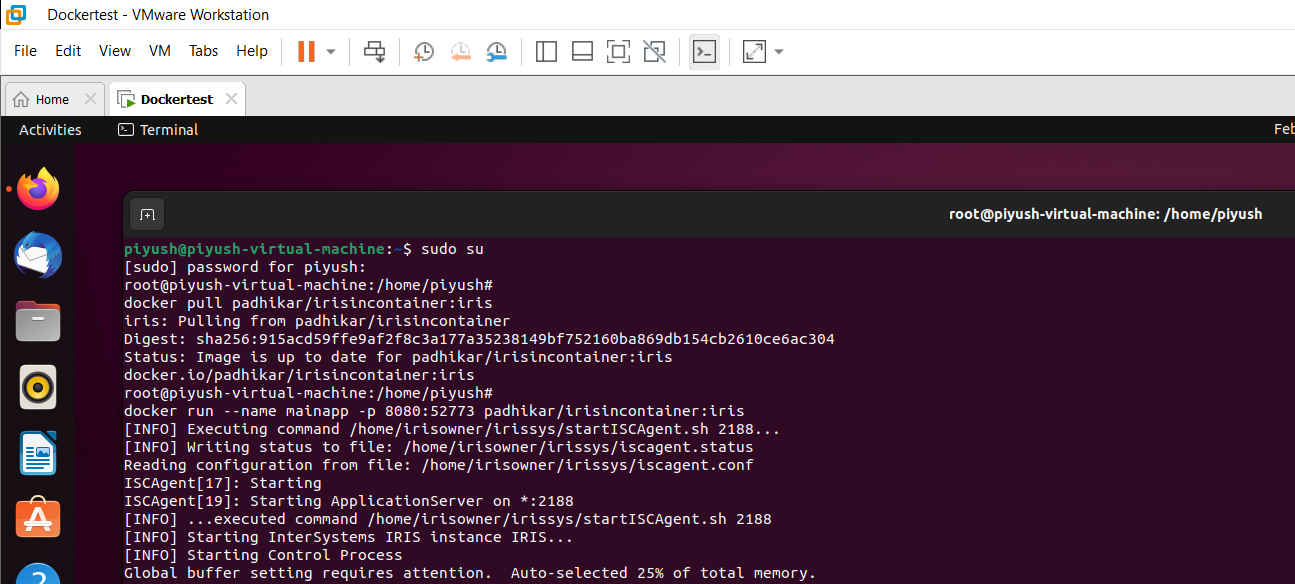The image size is (1295, 584).
Task: Open the snapshot manager
Action: click(x=496, y=51)
